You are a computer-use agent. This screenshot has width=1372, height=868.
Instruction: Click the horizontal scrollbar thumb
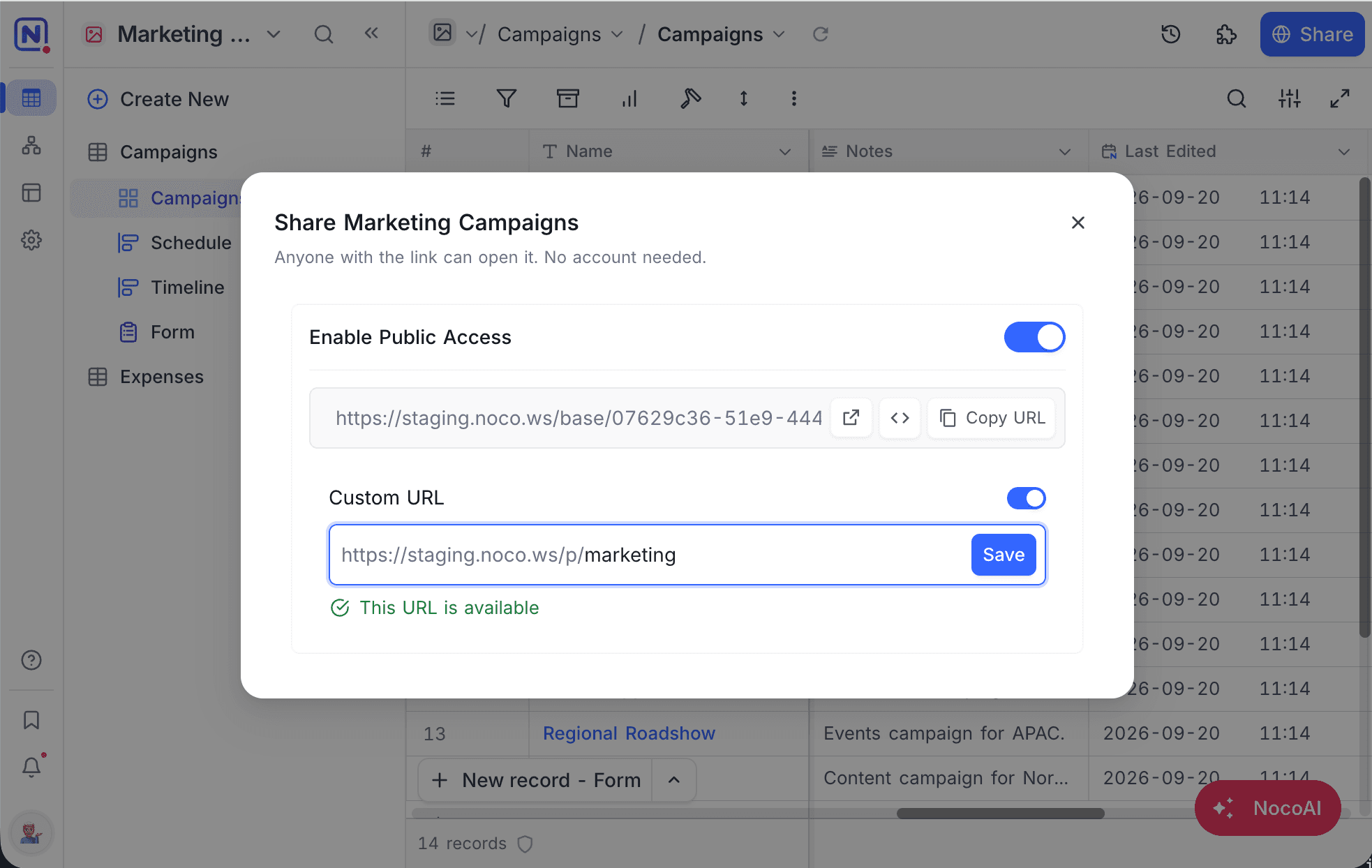[1000, 814]
